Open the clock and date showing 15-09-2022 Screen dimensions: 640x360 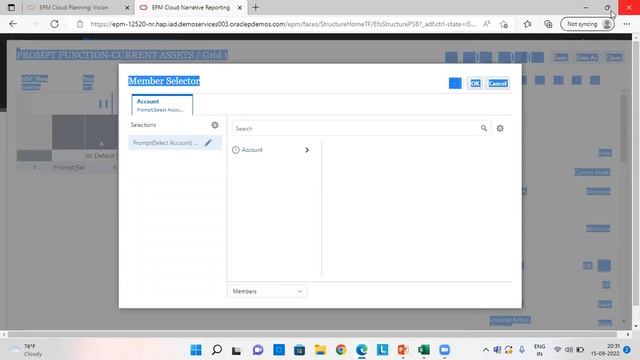(x=605, y=350)
